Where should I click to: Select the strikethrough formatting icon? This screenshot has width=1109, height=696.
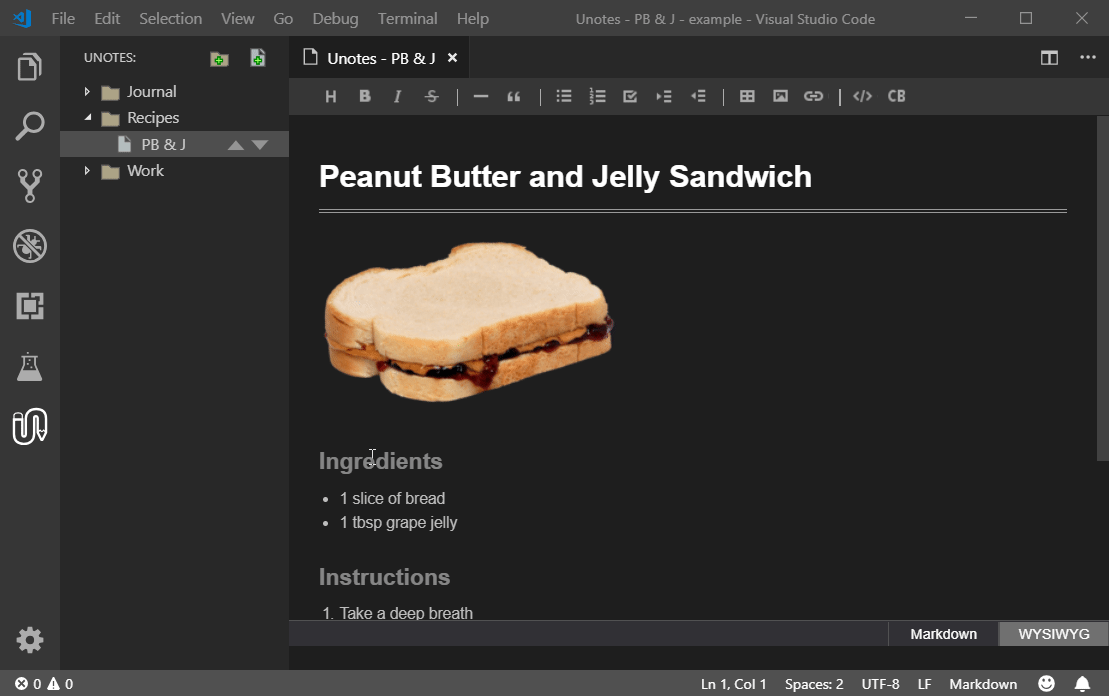(431, 96)
